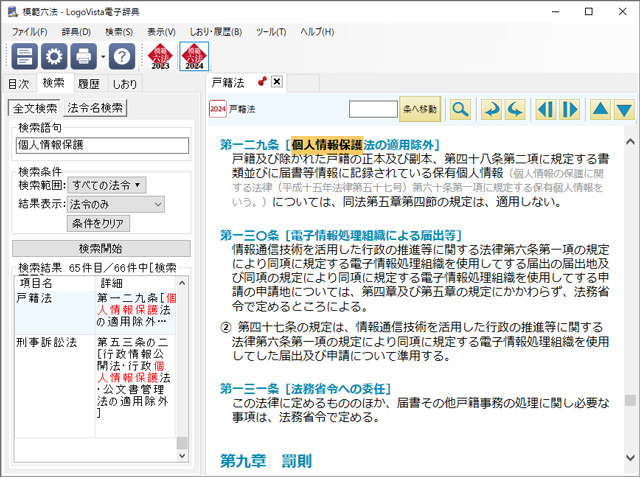Open the 検索(S) menu
The width and height of the screenshot is (640, 478).
(119, 32)
